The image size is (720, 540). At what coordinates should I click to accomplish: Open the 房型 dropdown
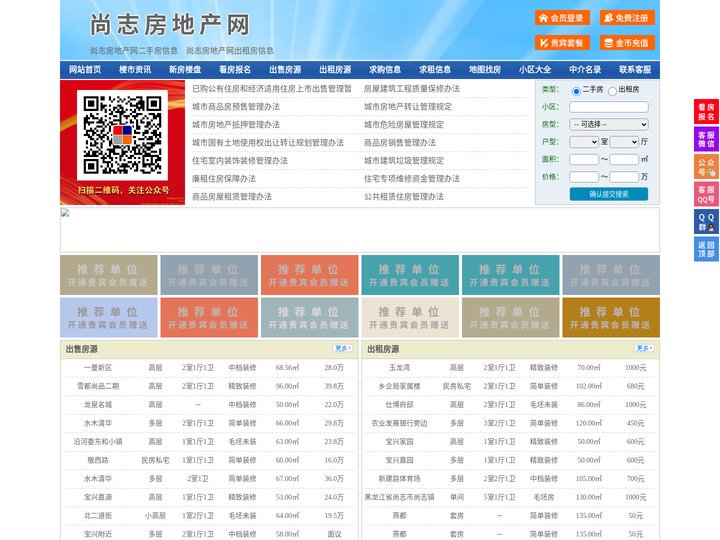click(609, 124)
